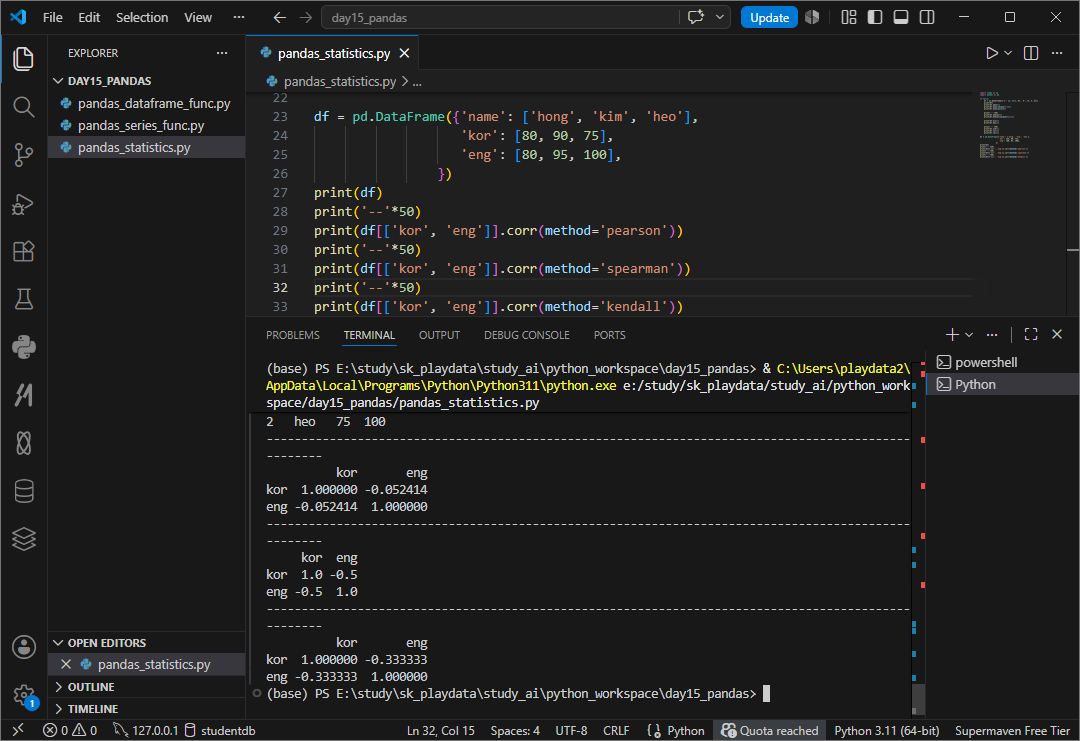Open dropdown next to Copilot chat icon
1080x741 pixels.
[x=719, y=17]
